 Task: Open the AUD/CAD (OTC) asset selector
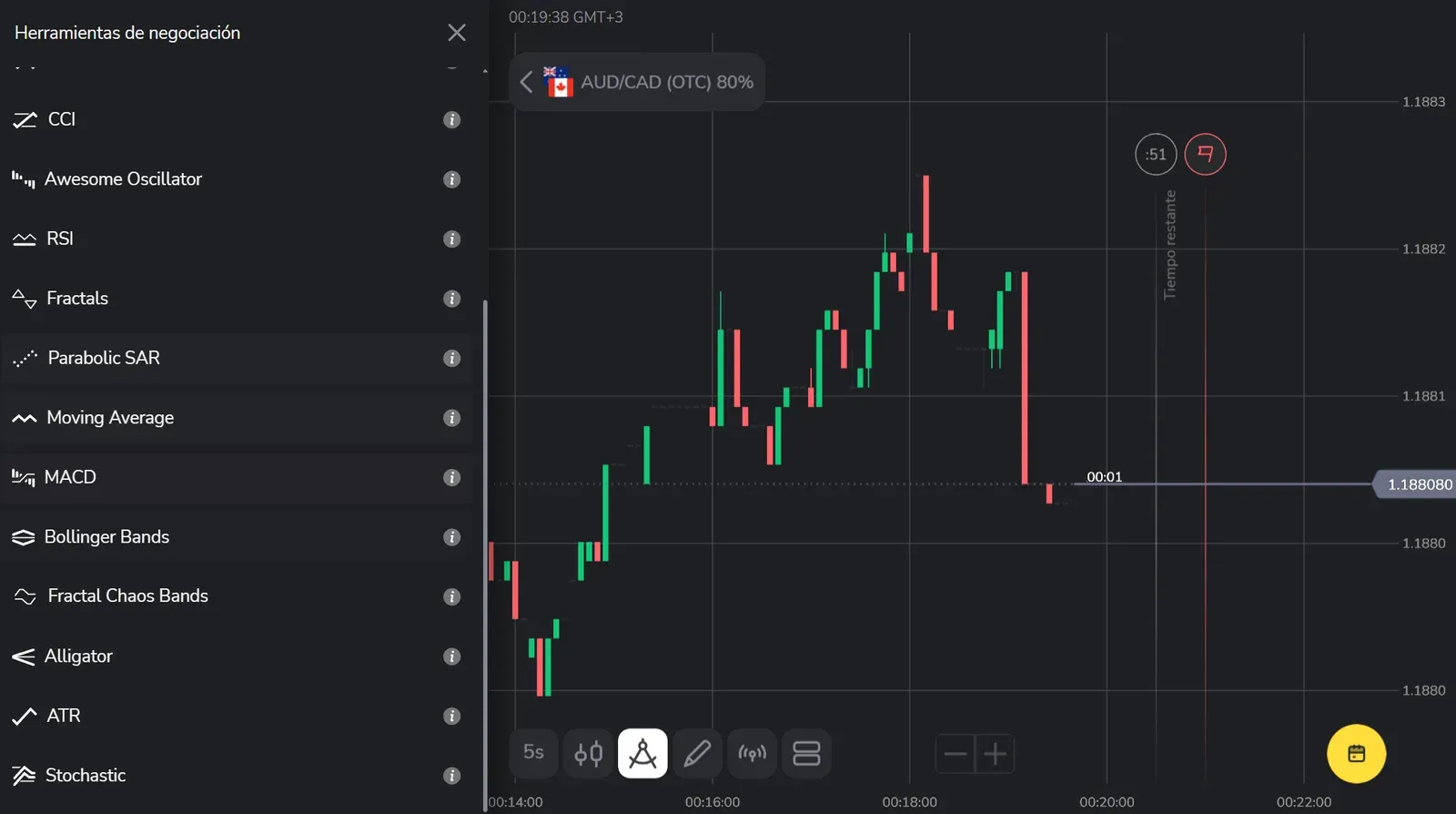click(x=637, y=82)
